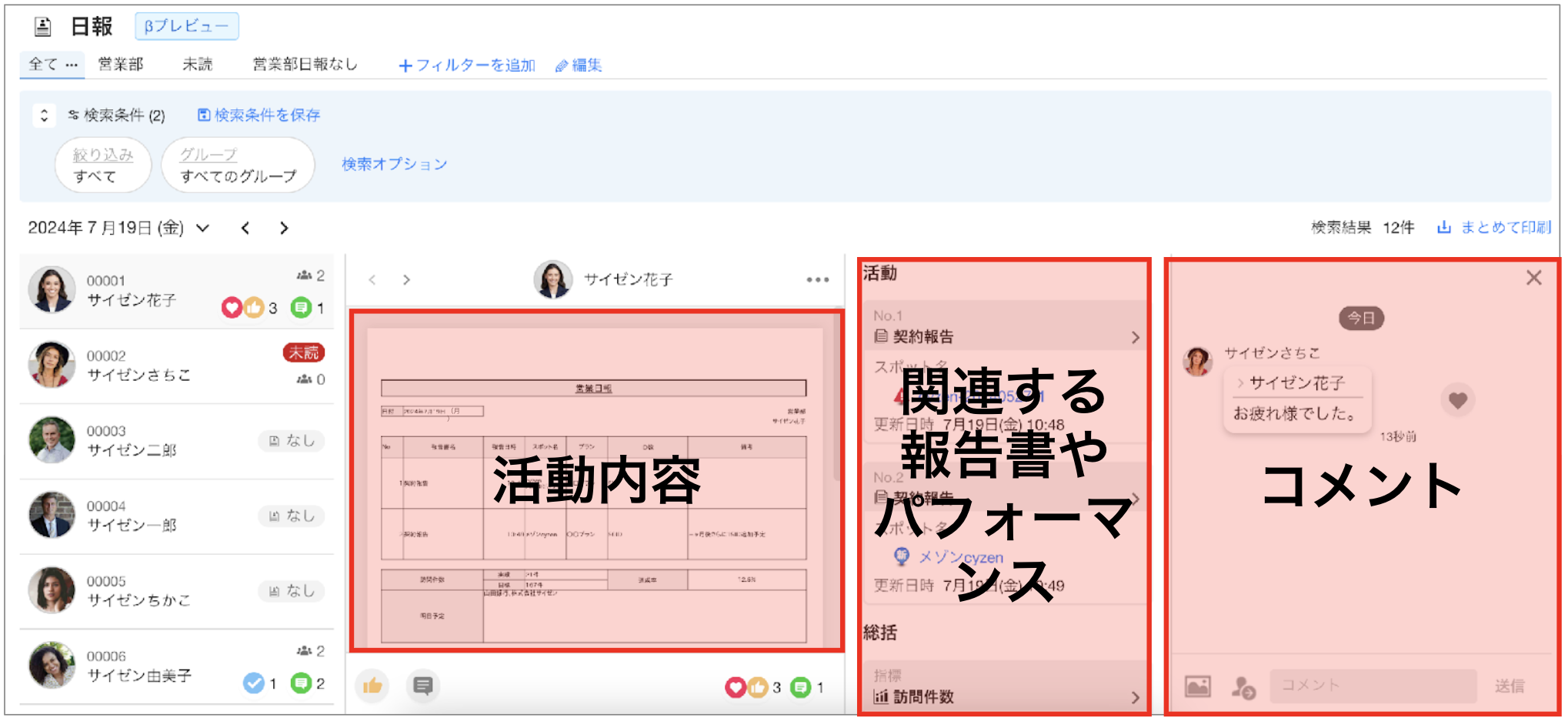
Task: Go to next day arrow
Action: click(x=284, y=228)
